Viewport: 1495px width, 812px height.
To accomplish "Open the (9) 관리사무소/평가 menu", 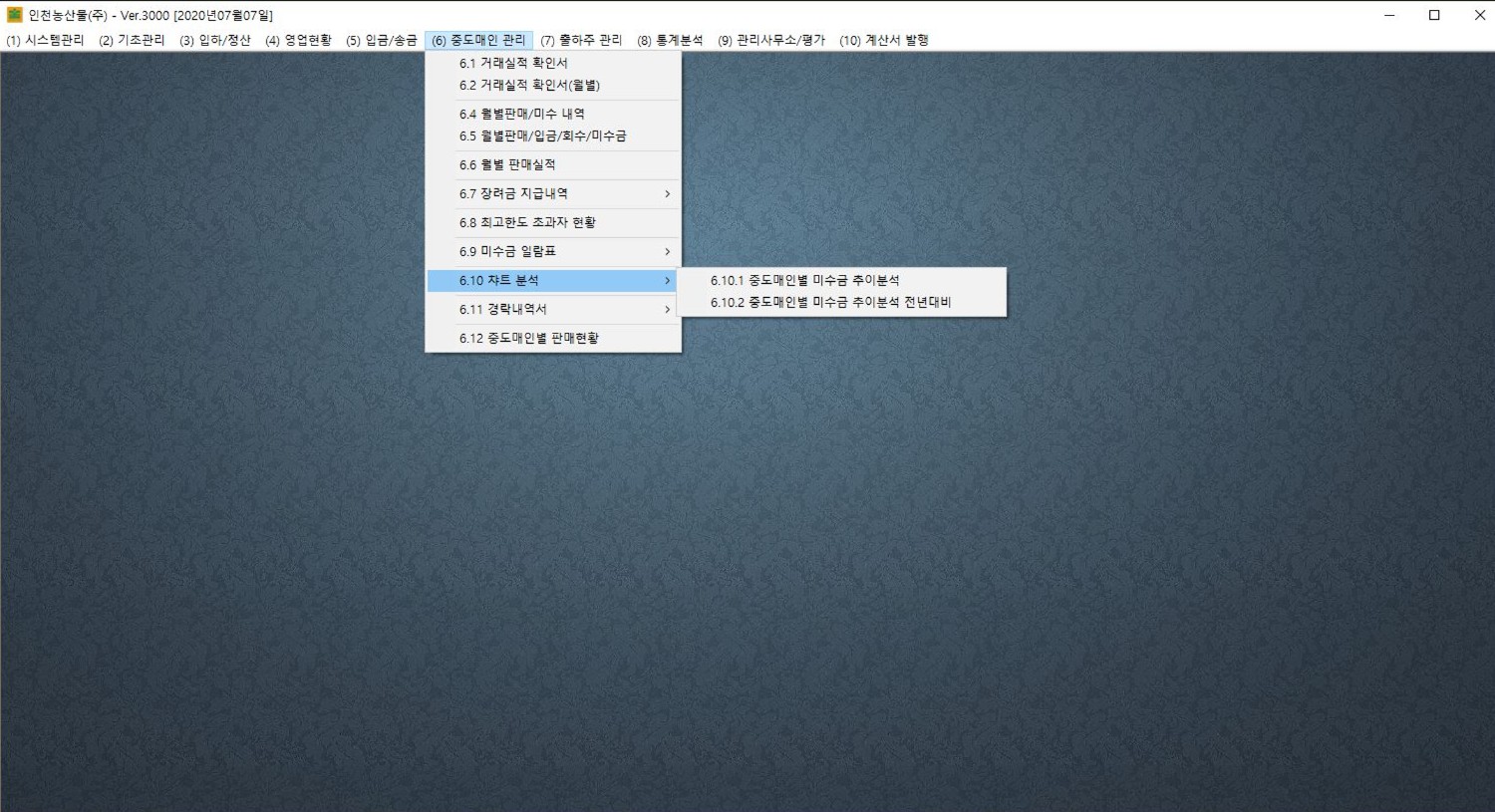I will tap(771, 40).
